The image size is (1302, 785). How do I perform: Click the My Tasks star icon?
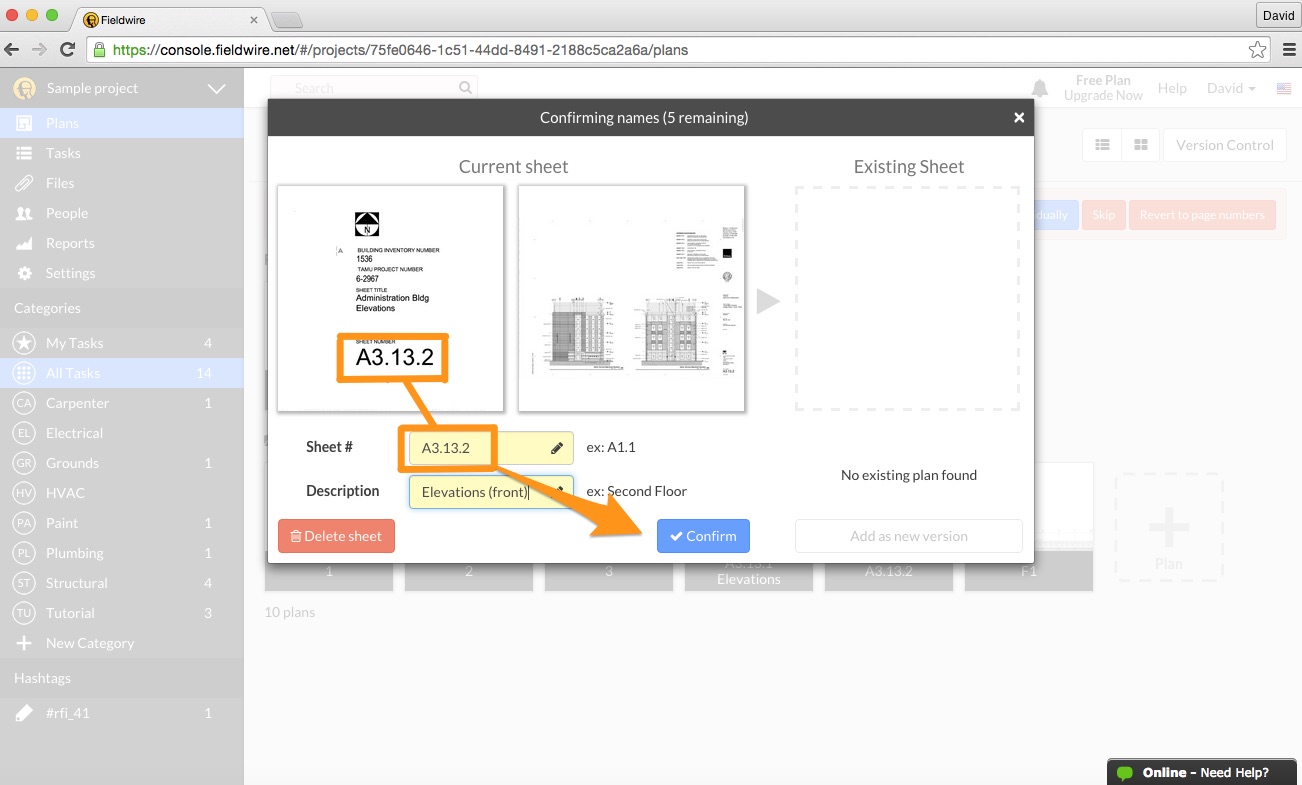pos(24,343)
